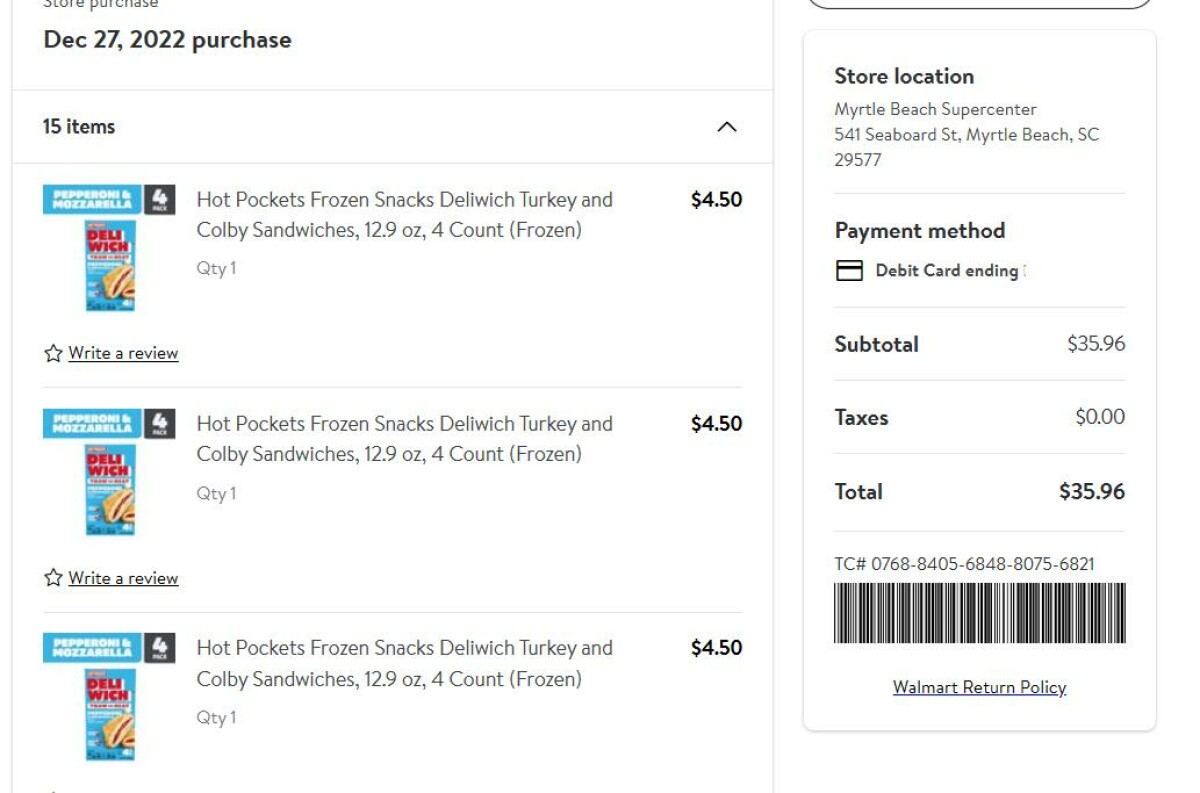Click the $4.50 price of first item
This screenshot has height=793, width=1200.
click(716, 199)
